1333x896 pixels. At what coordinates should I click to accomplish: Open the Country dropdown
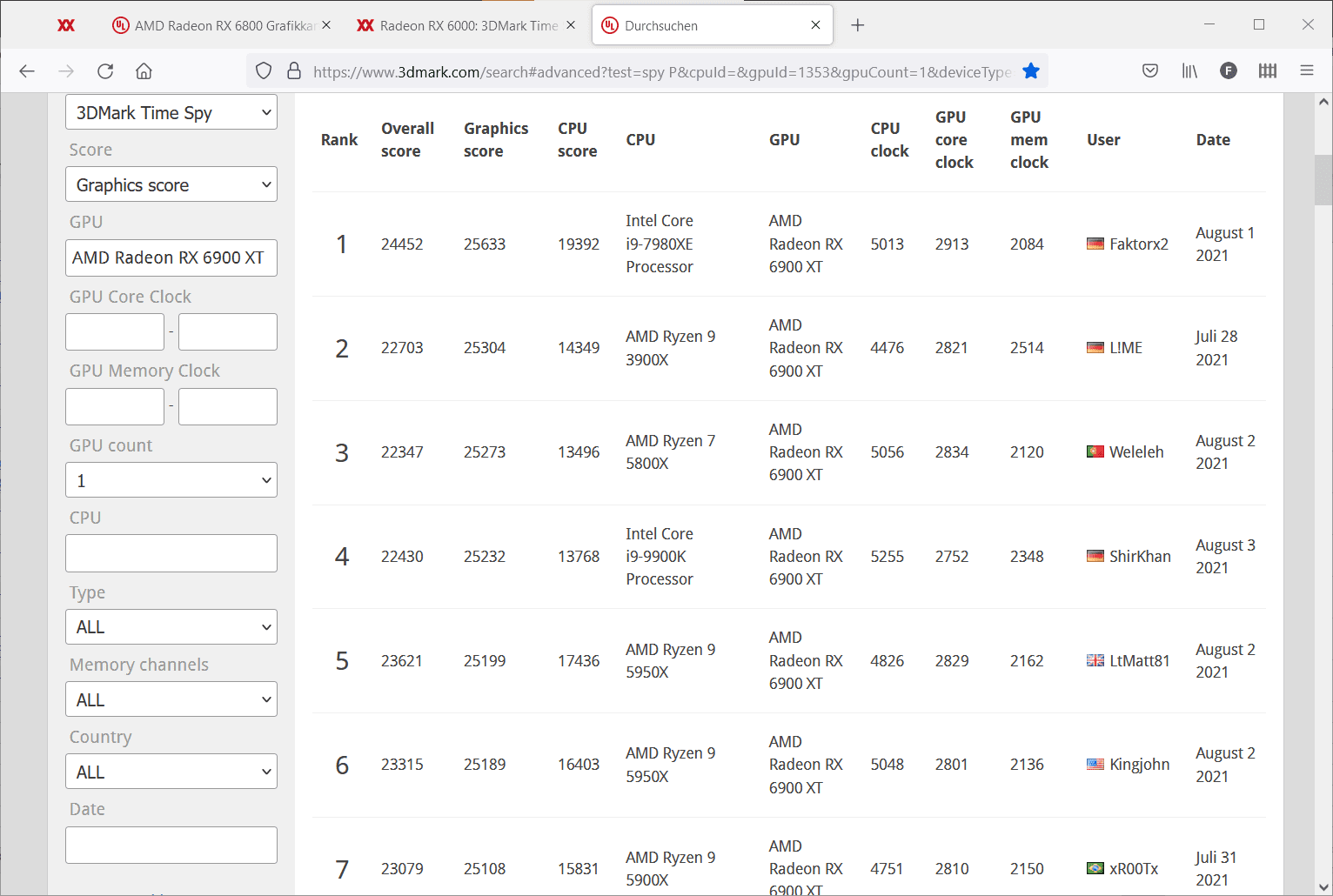[x=171, y=772]
